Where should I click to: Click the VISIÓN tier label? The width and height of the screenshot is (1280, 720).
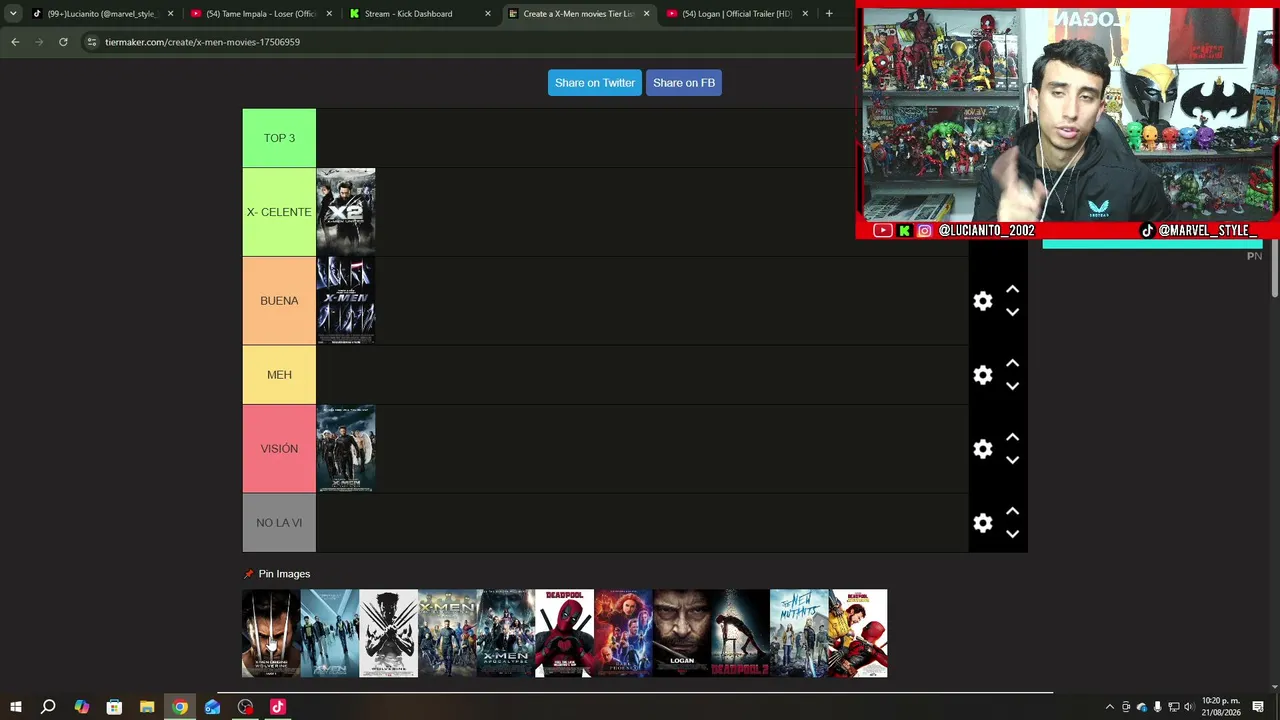tap(279, 449)
